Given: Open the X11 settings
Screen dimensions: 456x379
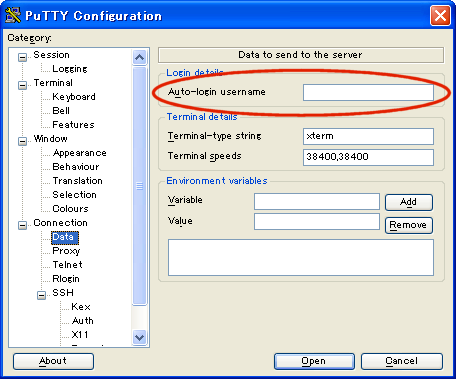Looking at the screenshot, I should click(x=80, y=335).
